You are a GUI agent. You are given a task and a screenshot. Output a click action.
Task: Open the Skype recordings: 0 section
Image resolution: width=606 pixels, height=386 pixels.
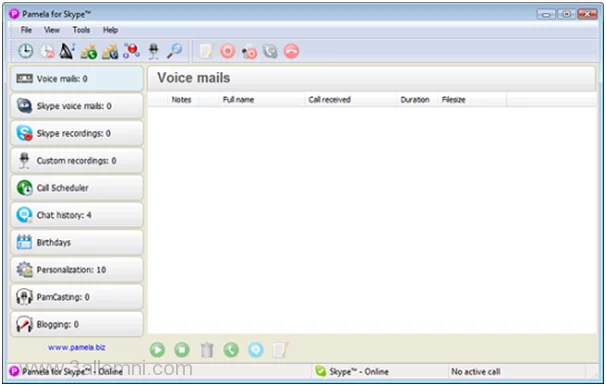(x=77, y=133)
